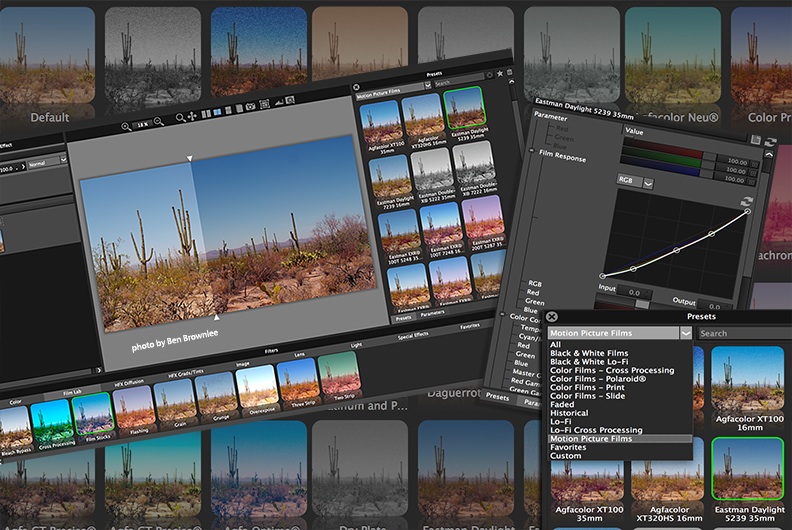This screenshot has width=792, height=530.
Task: Click the reset arrows icon above the curve
Action: [745, 202]
